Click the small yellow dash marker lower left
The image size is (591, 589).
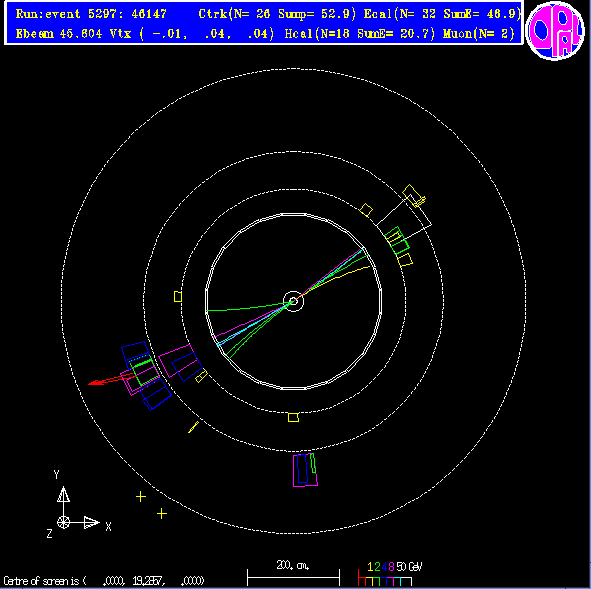tap(193, 427)
